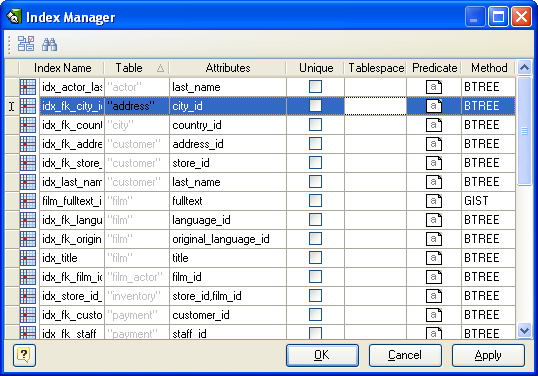Screen dimensions: 538x376
Task: Open predicate editor icon for city_id row
Action: (434, 106)
